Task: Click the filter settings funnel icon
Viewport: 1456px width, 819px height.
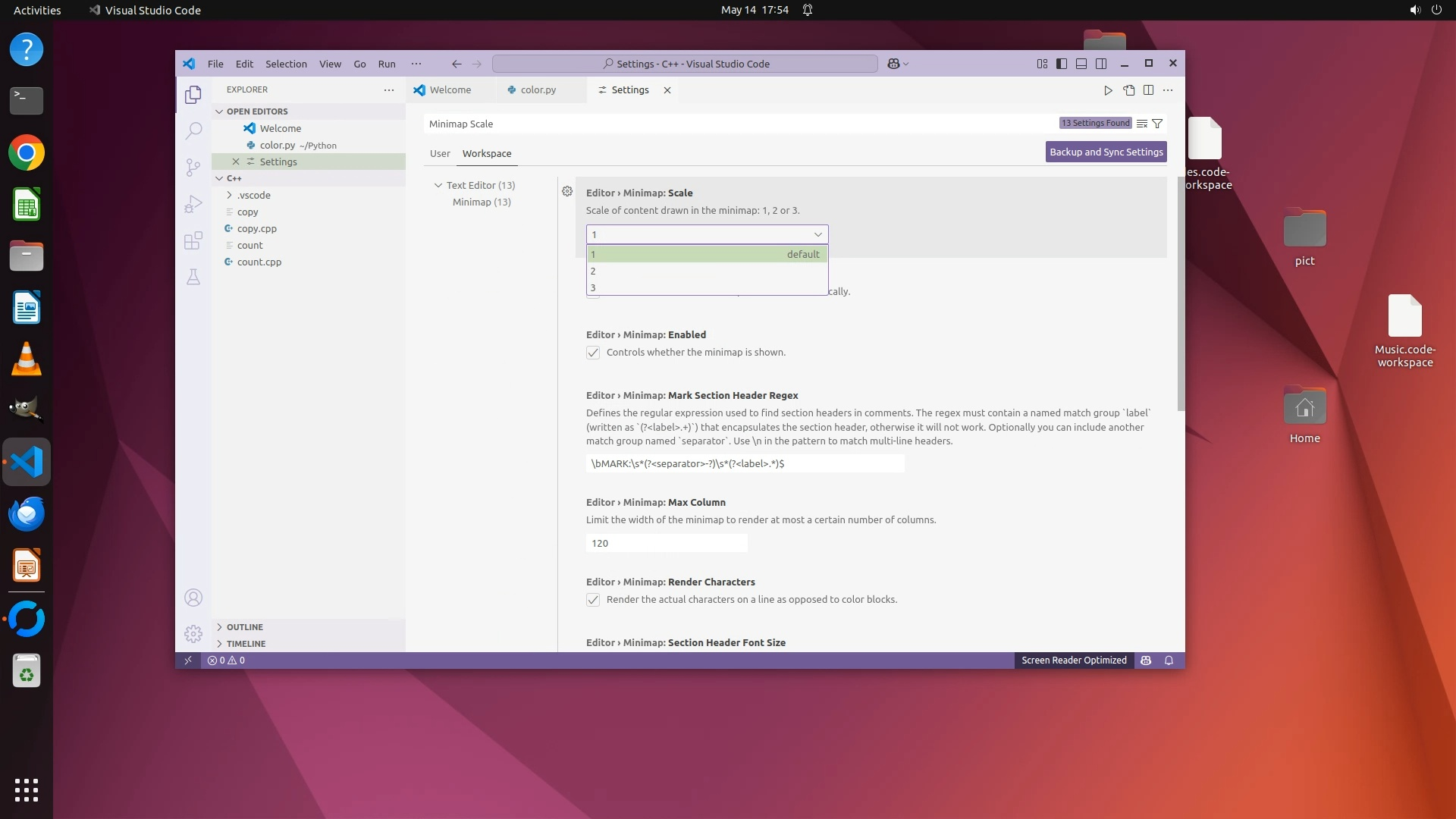Action: (x=1157, y=124)
